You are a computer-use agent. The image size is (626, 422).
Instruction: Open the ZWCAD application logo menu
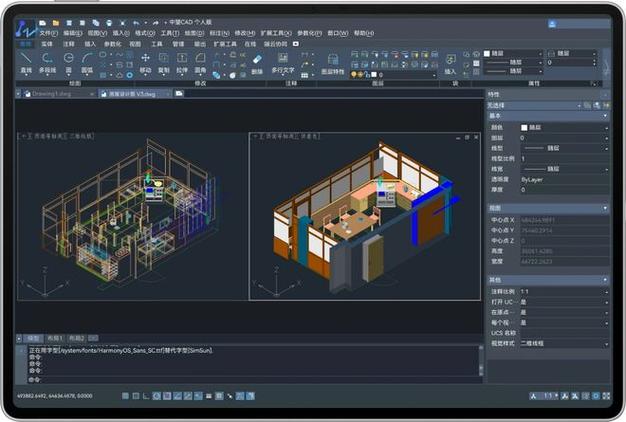(26, 28)
